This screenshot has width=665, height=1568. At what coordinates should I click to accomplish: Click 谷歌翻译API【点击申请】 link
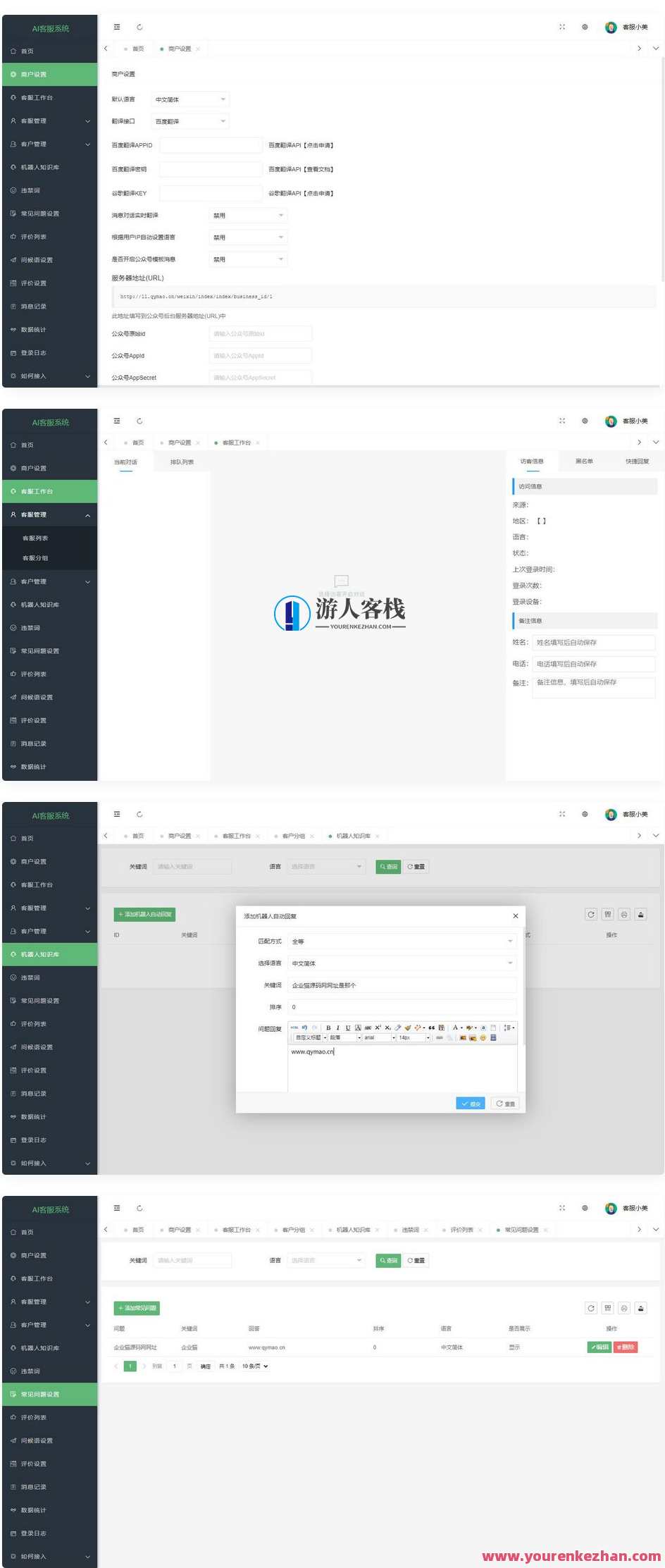pyautogui.click(x=301, y=193)
